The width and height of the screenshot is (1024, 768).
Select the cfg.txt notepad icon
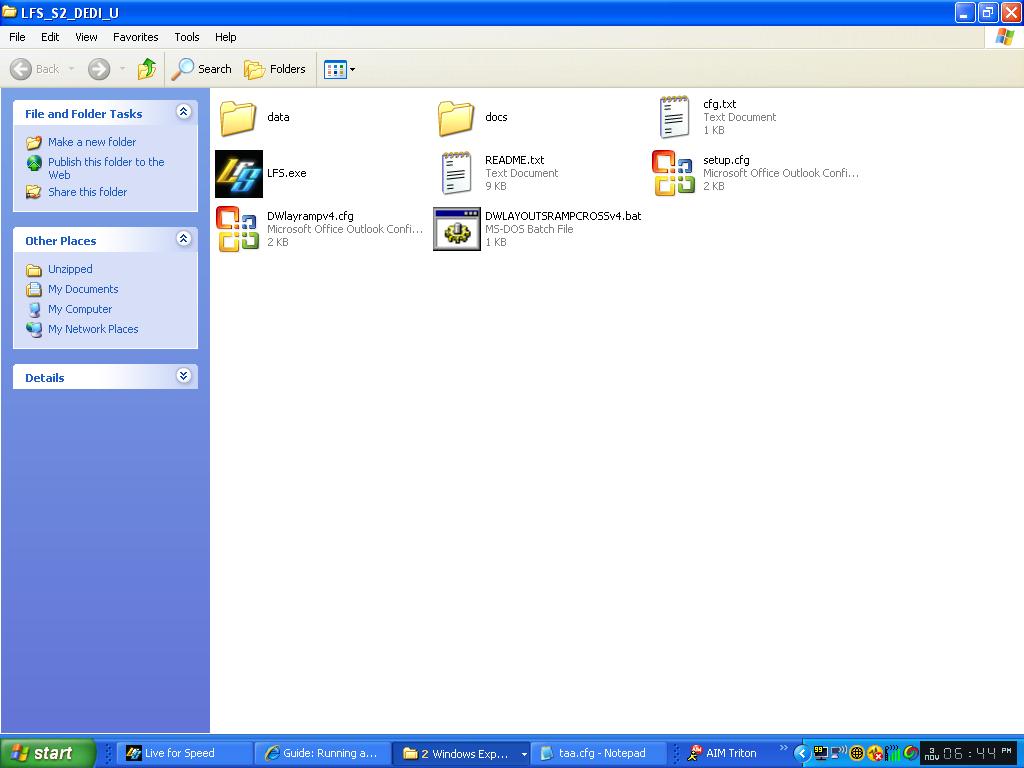675,117
